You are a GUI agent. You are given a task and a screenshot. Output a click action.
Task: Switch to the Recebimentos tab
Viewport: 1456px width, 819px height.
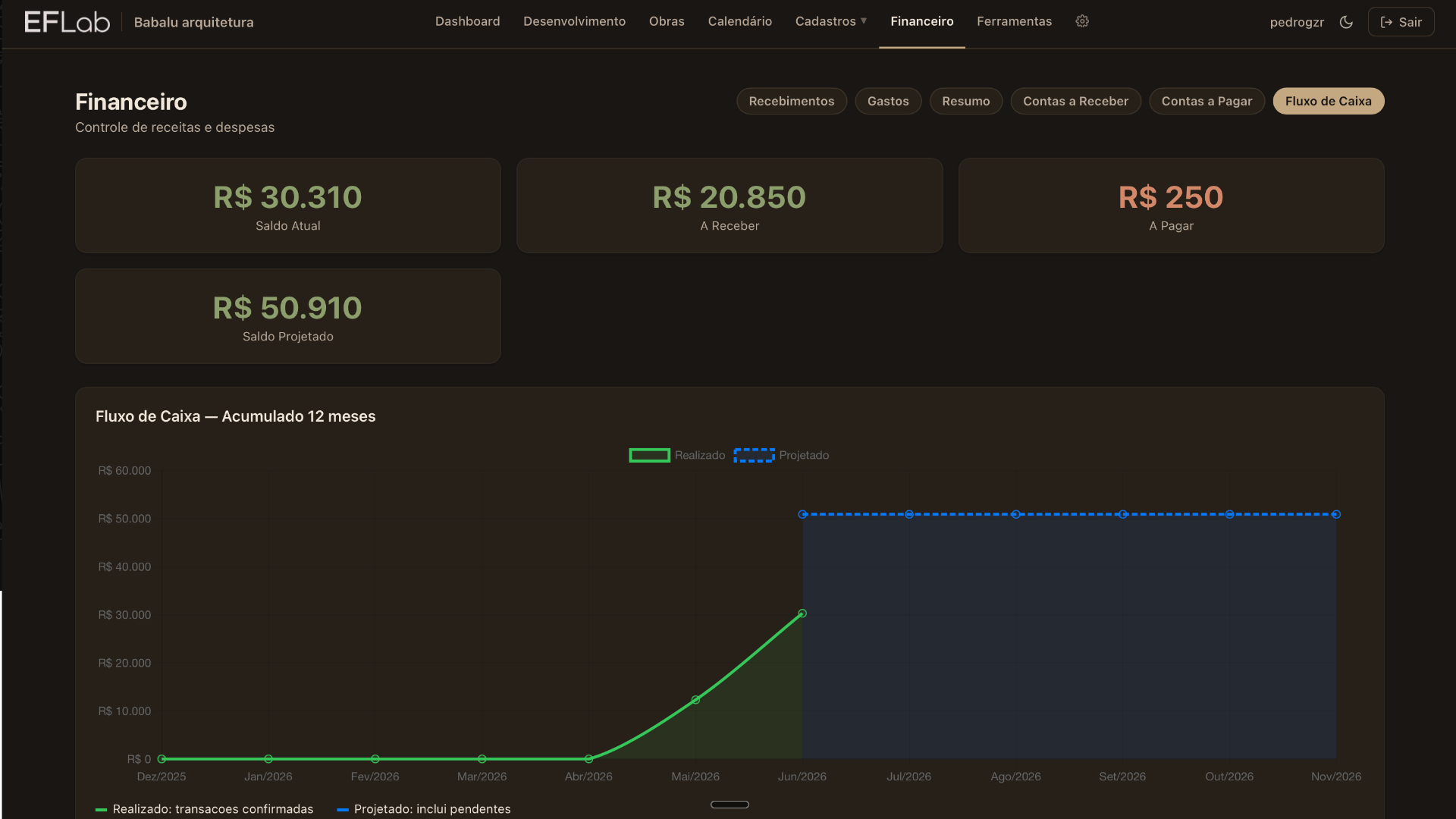791,101
